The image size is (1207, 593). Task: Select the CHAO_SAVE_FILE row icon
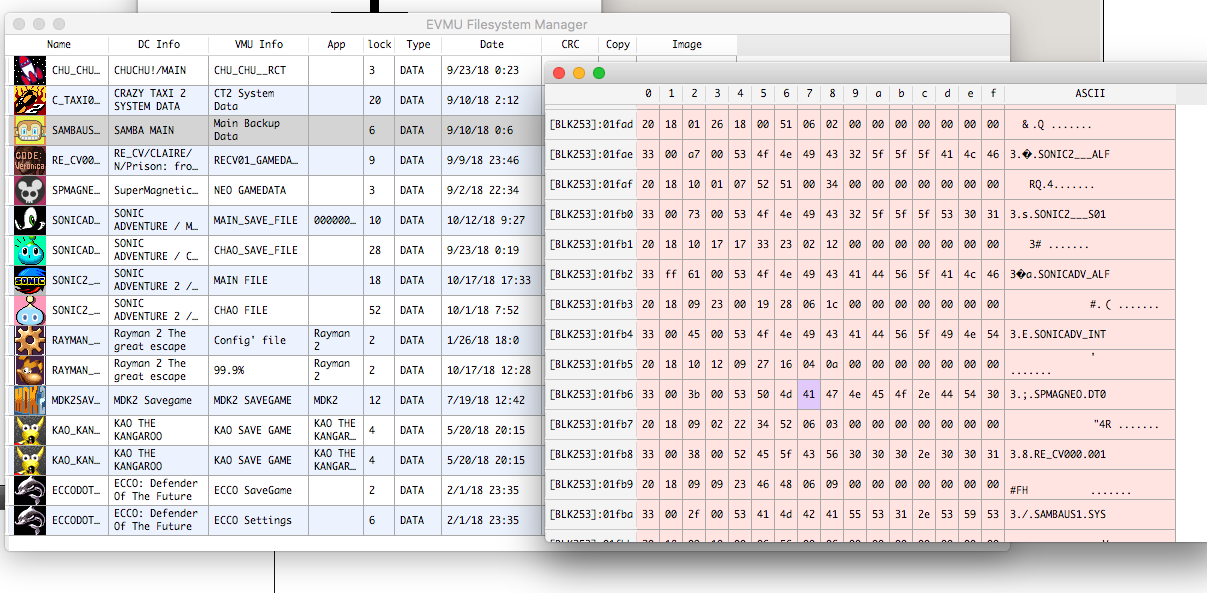tap(30, 250)
